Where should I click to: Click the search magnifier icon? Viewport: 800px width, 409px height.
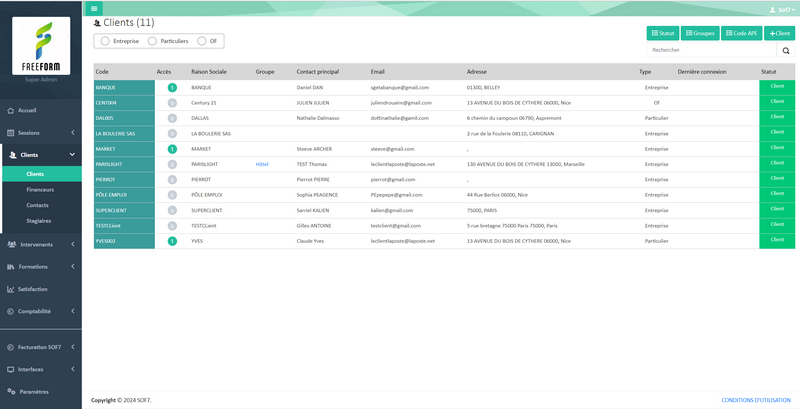[x=785, y=50]
